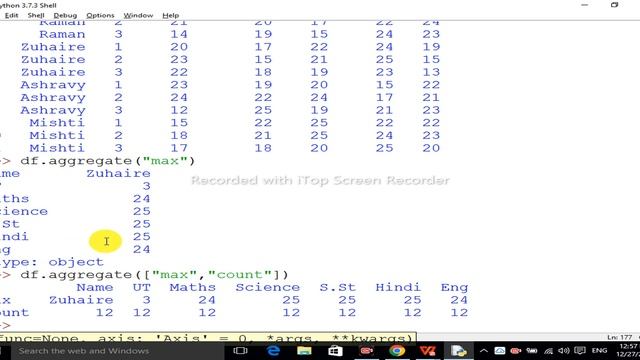Open the screen recorder app in the taskbar
Image resolution: width=640 pixels, height=360 pixels.
(x=367, y=351)
